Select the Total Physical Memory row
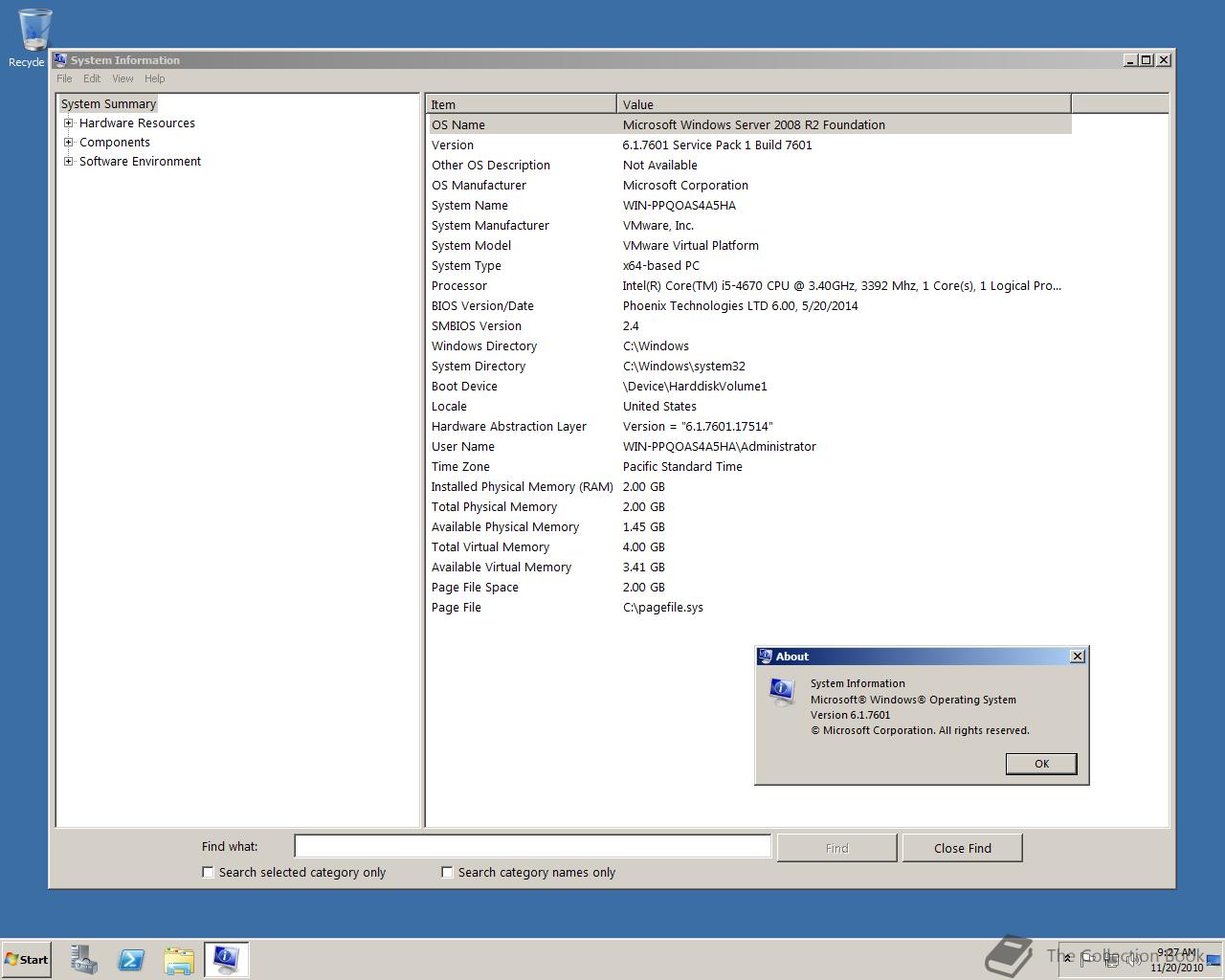 [749, 506]
